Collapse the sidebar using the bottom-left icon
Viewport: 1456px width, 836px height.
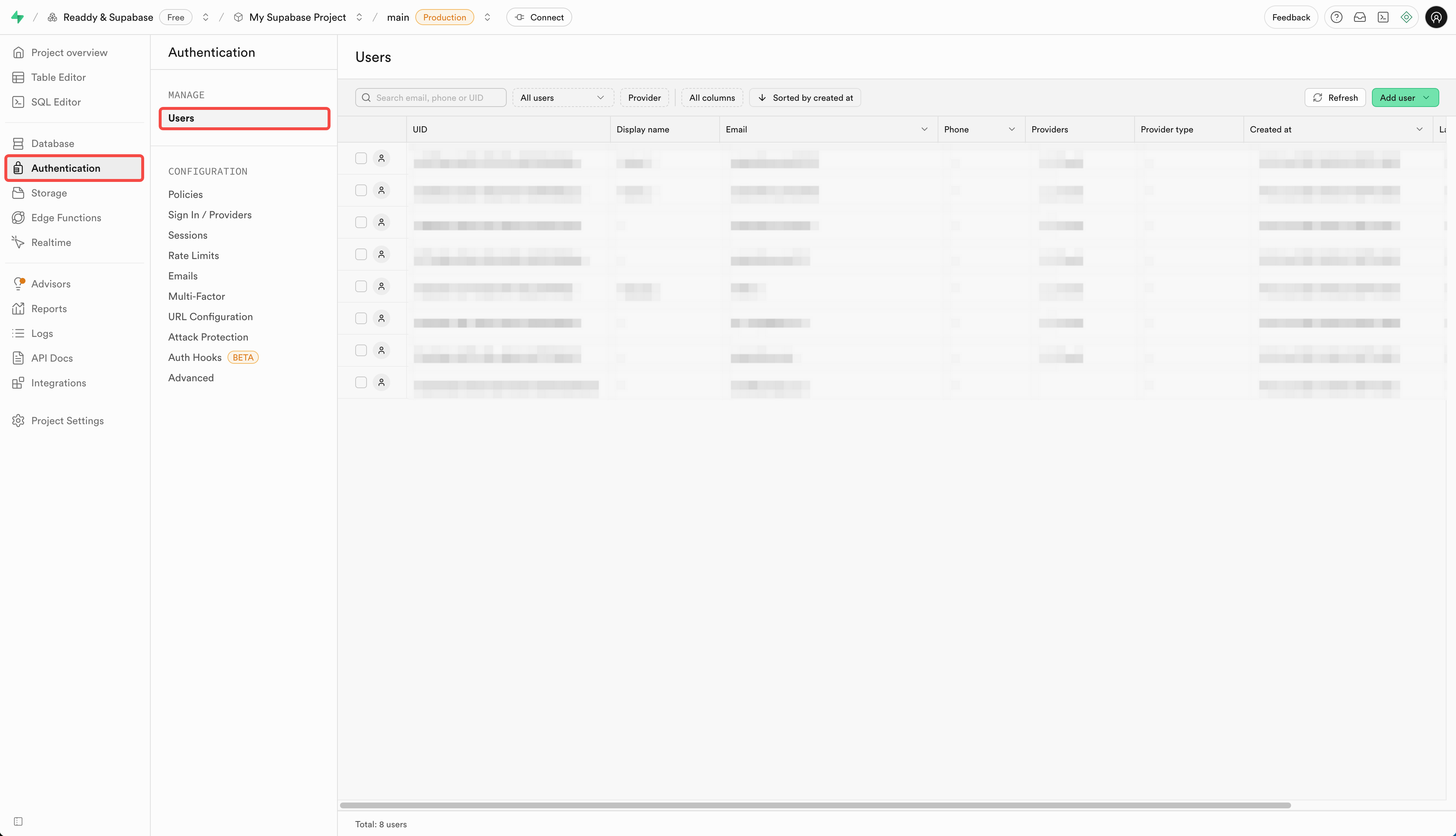click(x=18, y=821)
